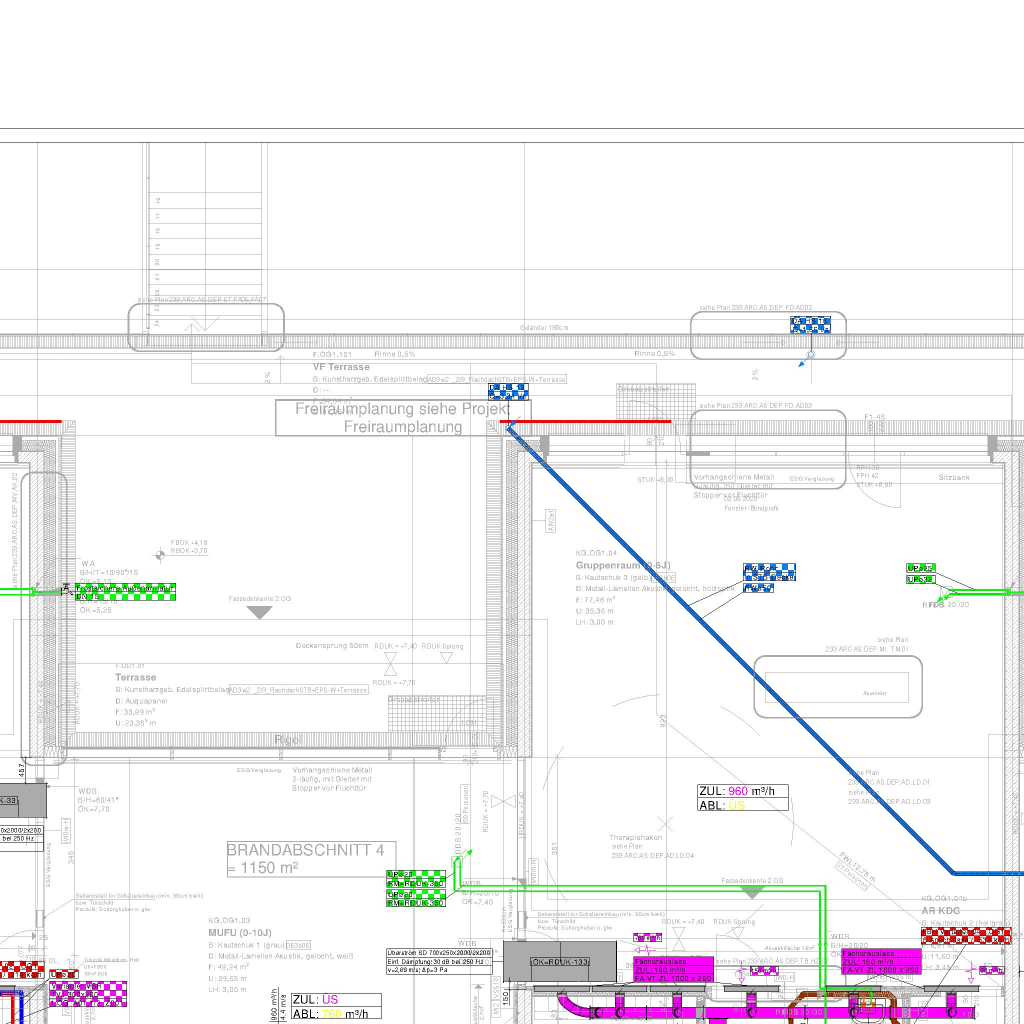
Task: Select the gray 'OK=RDUK-133' label
Action: point(560,962)
